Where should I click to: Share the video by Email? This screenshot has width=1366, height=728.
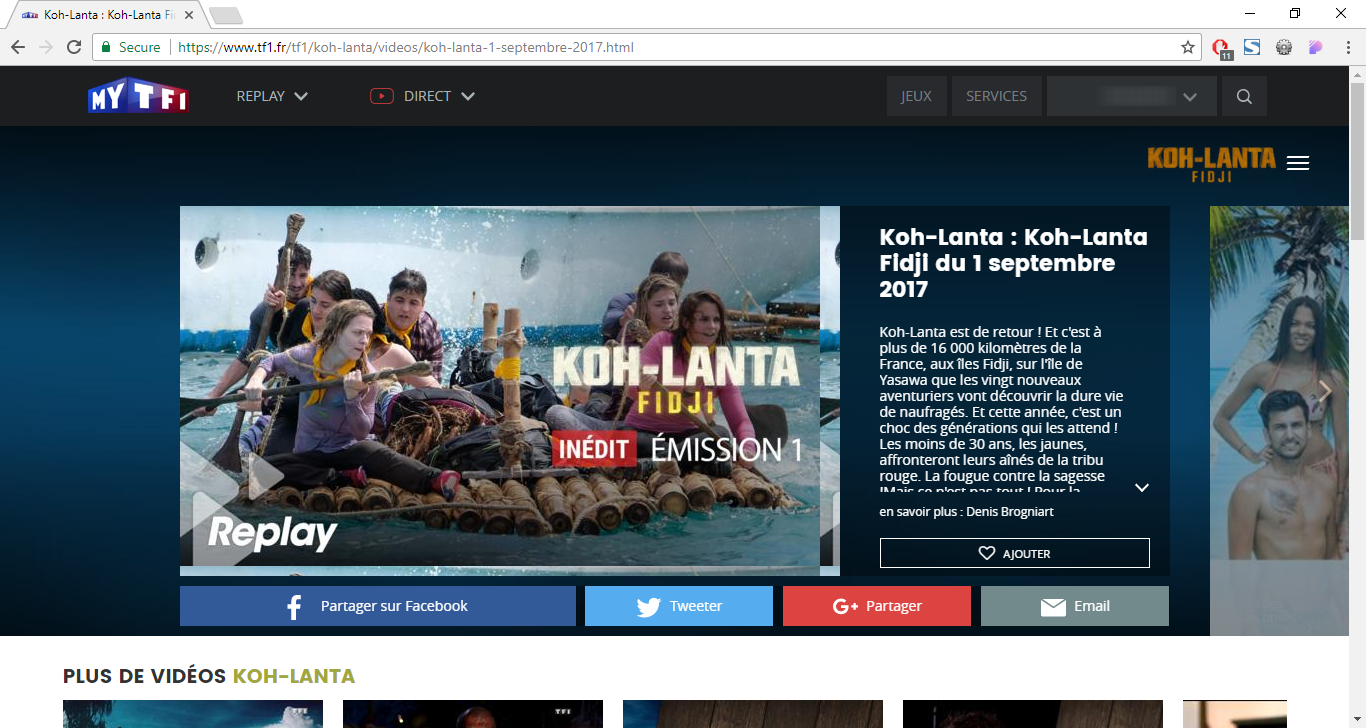[1075, 606]
